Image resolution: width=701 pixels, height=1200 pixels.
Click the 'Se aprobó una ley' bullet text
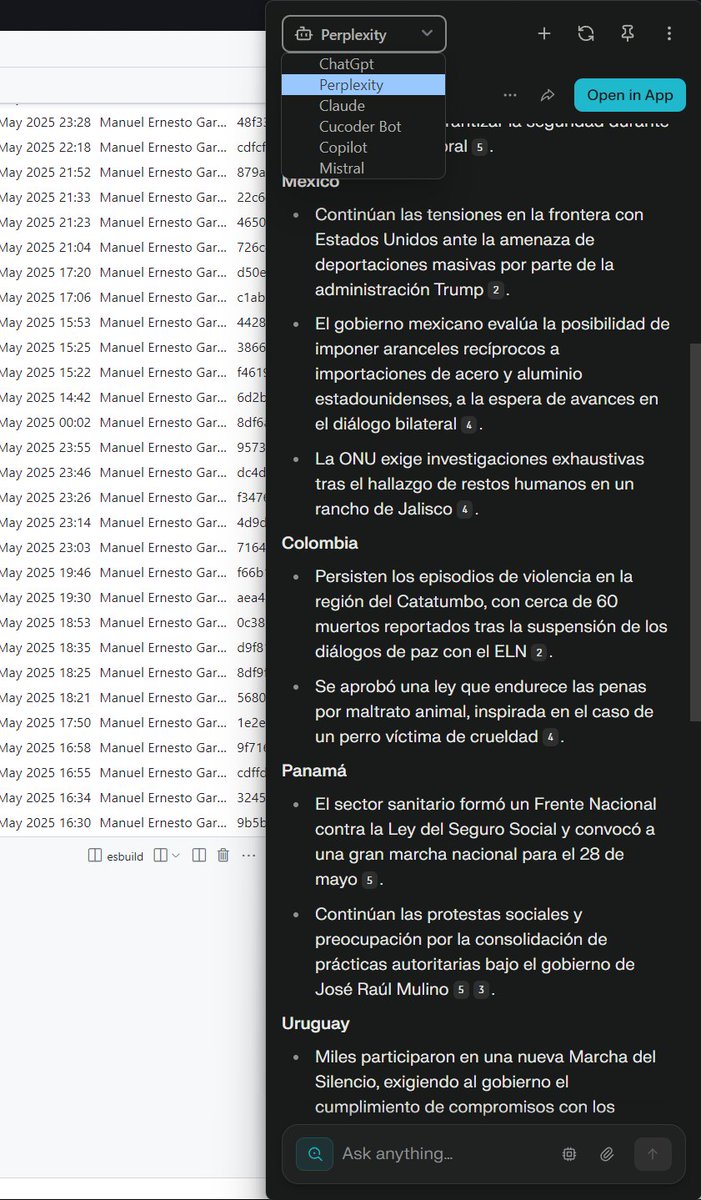point(485,712)
